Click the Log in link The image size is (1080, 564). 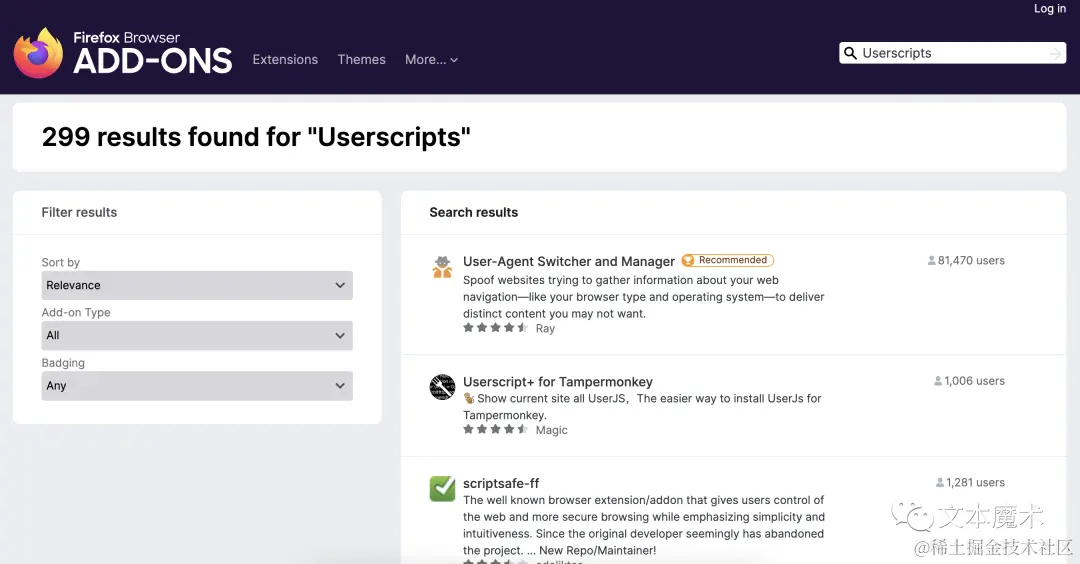pos(1050,8)
